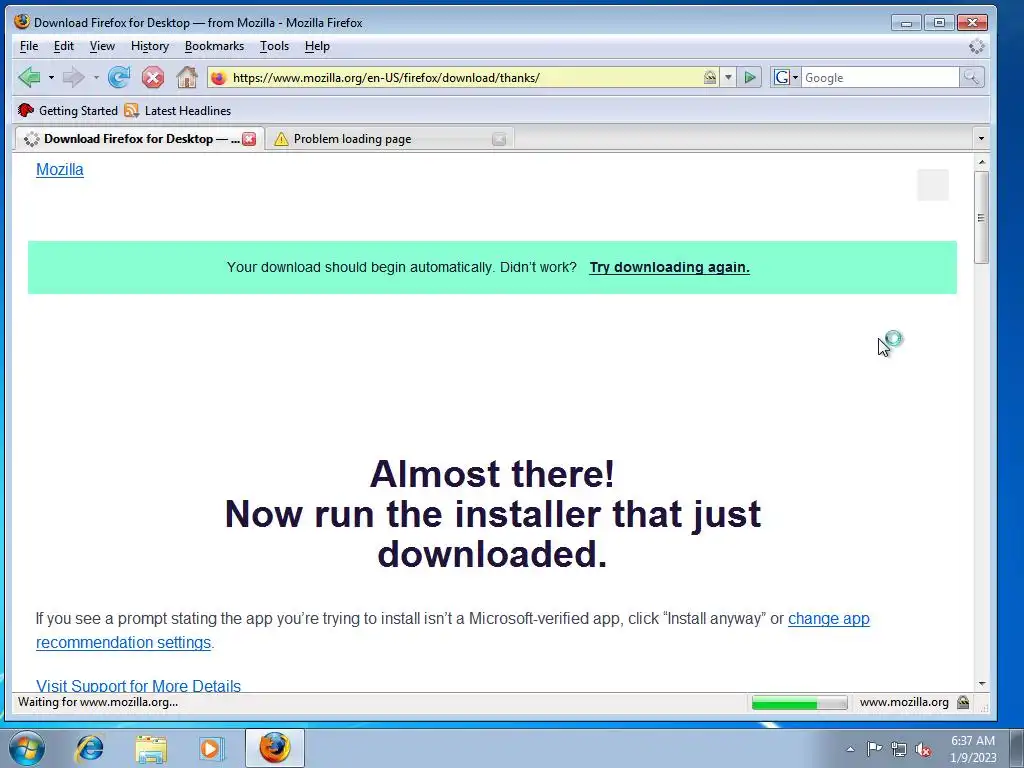Open the History menu
The image size is (1024, 768).
click(150, 46)
